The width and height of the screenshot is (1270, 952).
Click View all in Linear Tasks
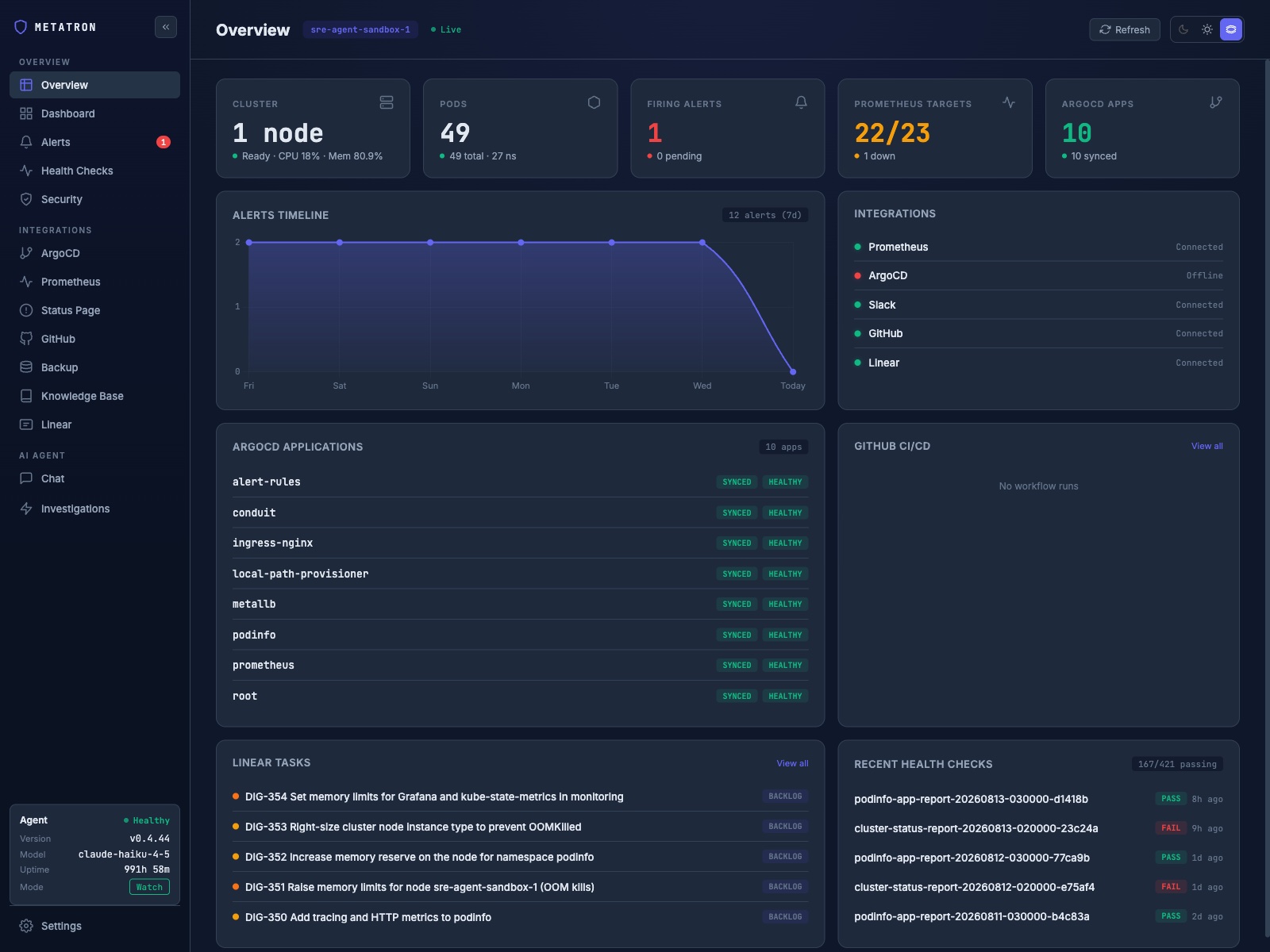(x=792, y=763)
